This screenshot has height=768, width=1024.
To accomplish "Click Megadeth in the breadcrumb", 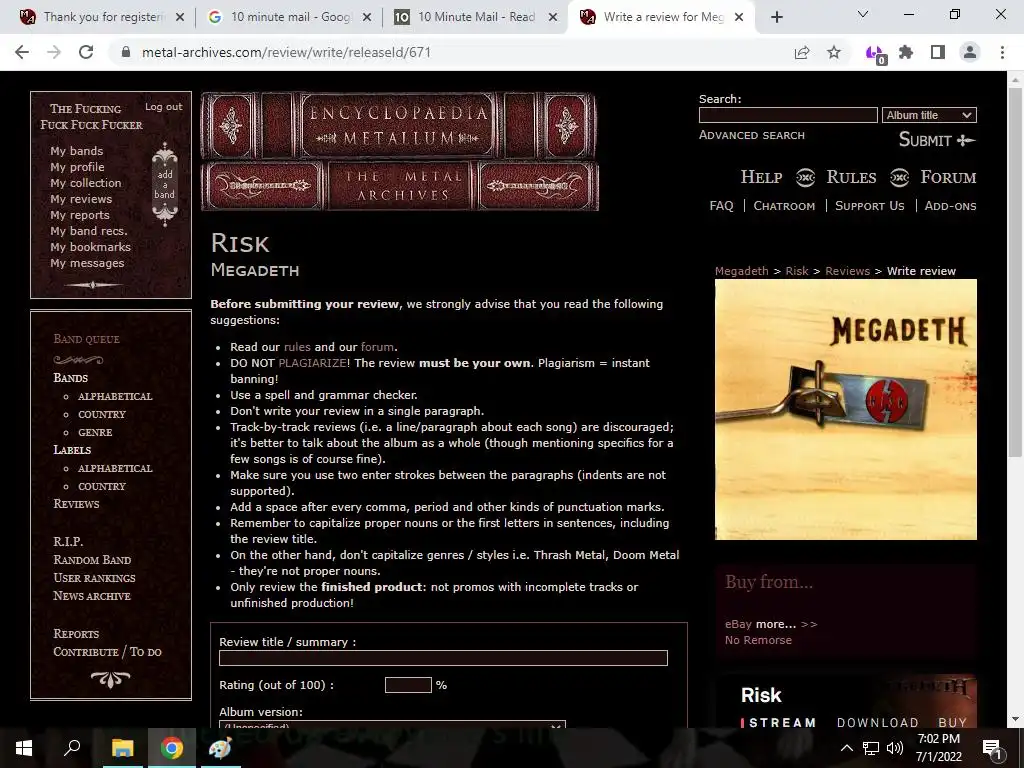I will coord(741,271).
